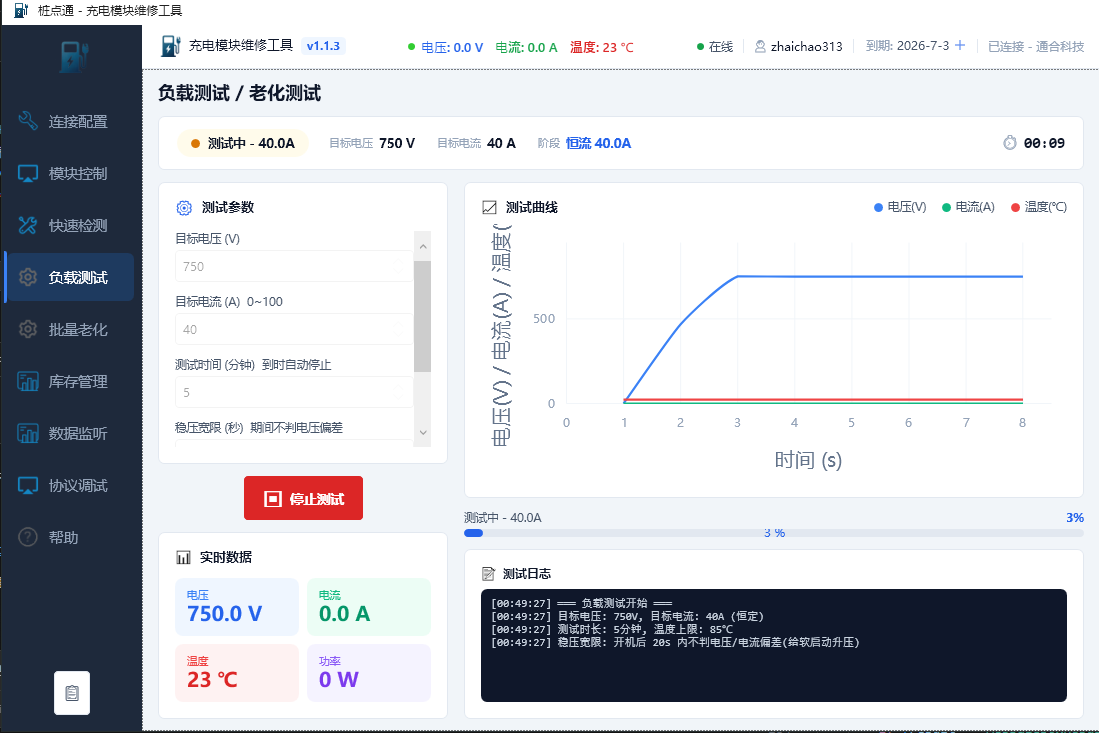Click the chart icon beside 数据监听
Screen dimensions: 1099x733
pyautogui.click(x=27, y=433)
